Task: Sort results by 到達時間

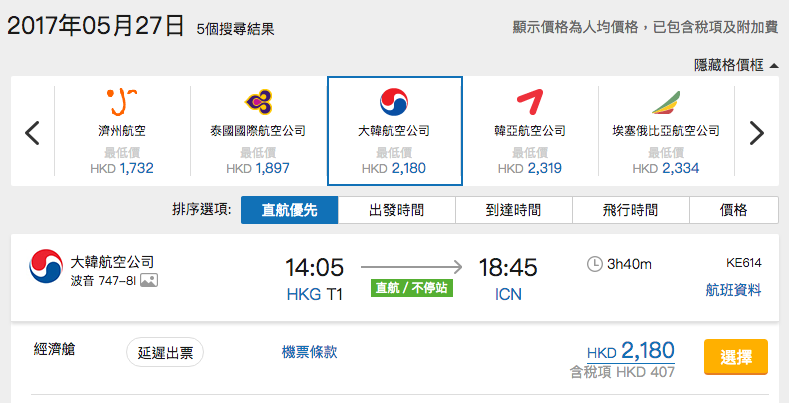Action: pos(514,210)
